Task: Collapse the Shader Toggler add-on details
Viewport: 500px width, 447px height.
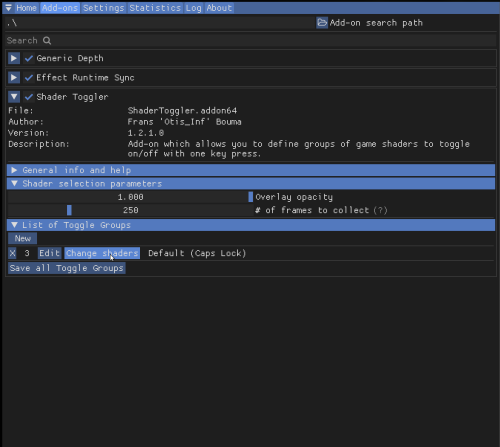Action: [x=14, y=97]
